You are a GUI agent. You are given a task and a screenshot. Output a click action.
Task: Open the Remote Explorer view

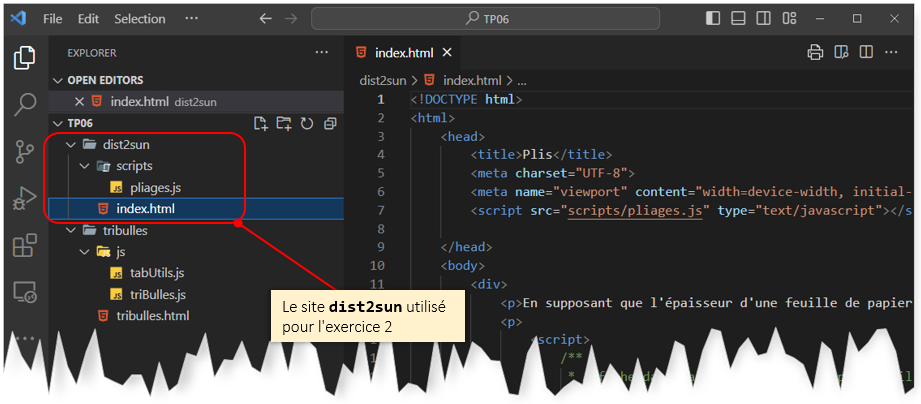[x=25, y=292]
